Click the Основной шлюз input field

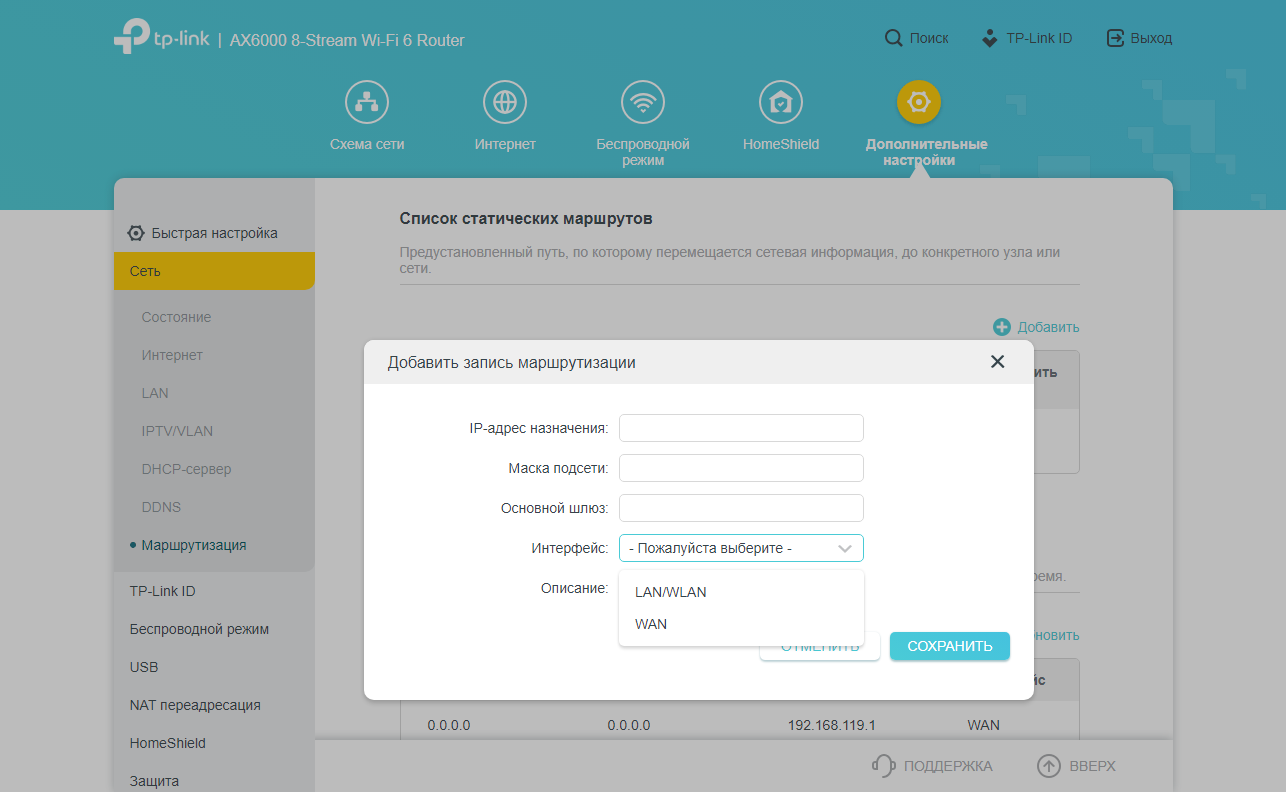[x=741, y=508]
